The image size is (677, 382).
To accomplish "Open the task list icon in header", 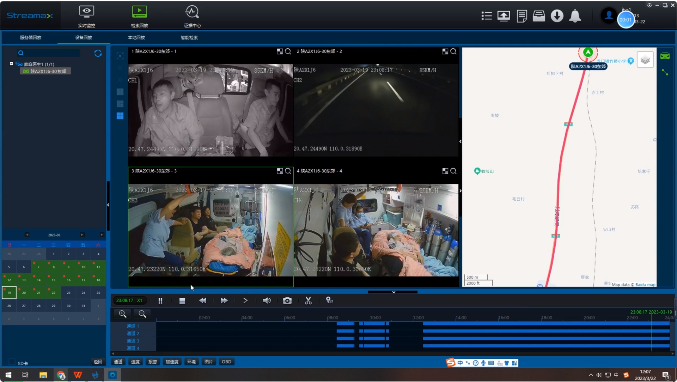I will [487, 16].
